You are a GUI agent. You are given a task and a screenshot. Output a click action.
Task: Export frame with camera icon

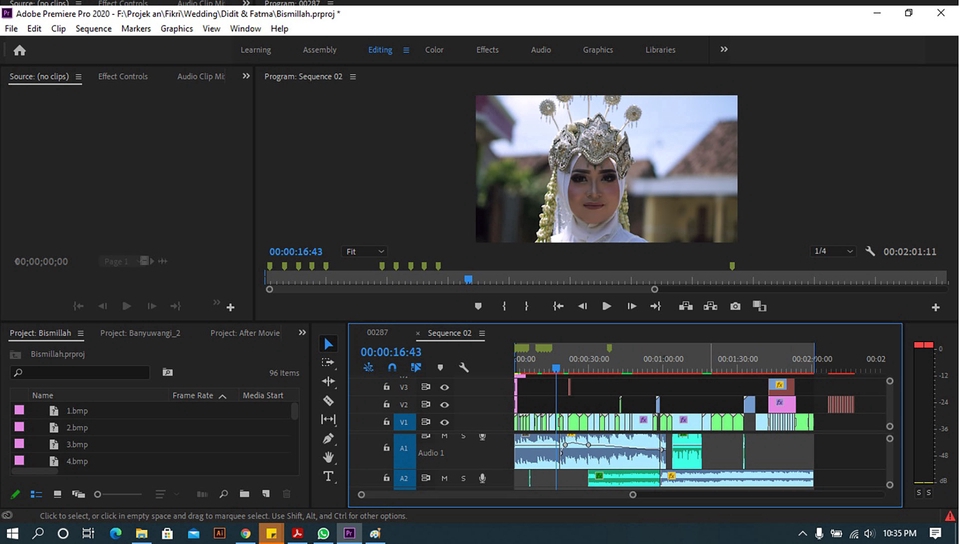pyautogui.click(x=735, y=306)
